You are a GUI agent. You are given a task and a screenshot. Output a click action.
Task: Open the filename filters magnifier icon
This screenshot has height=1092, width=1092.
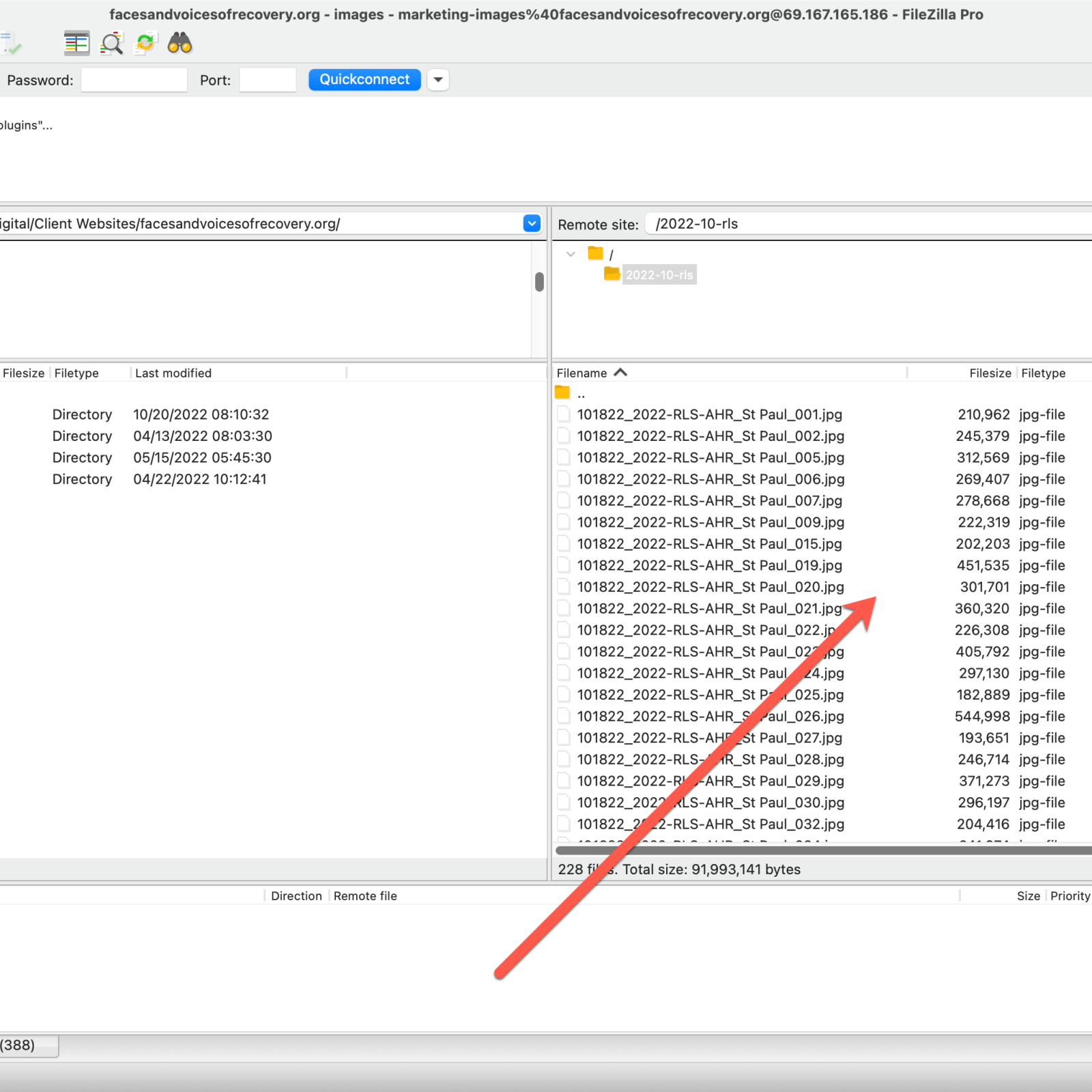click(x=111, y=44)
